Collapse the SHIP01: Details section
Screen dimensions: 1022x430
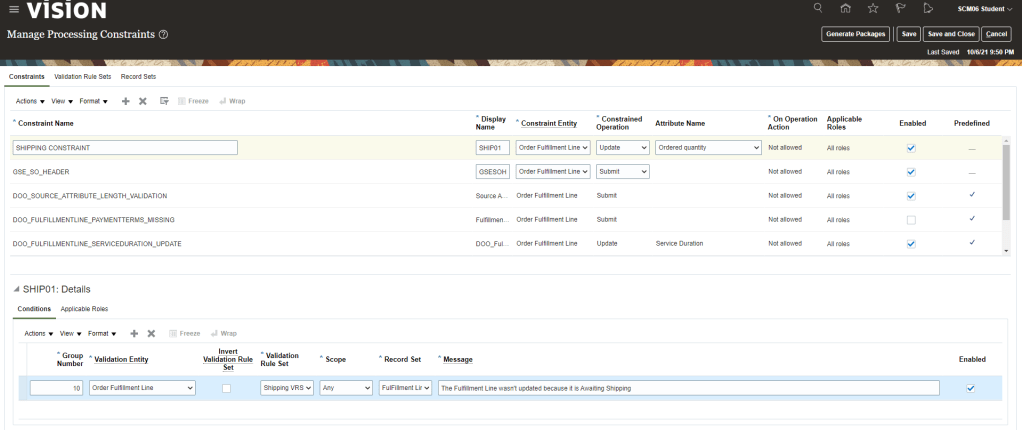pyautogui.click(x=14, y=288)
